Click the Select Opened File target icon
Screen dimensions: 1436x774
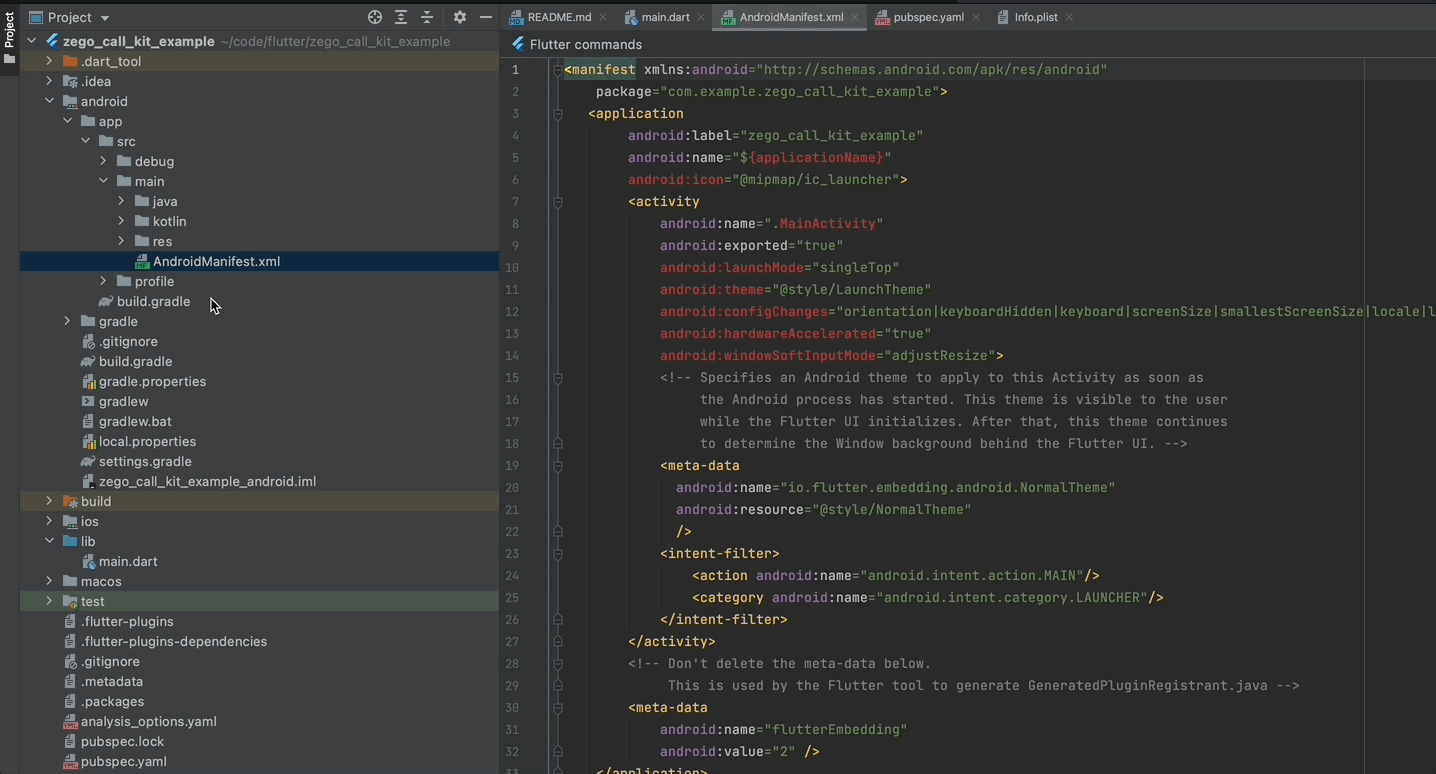point(374,17)
